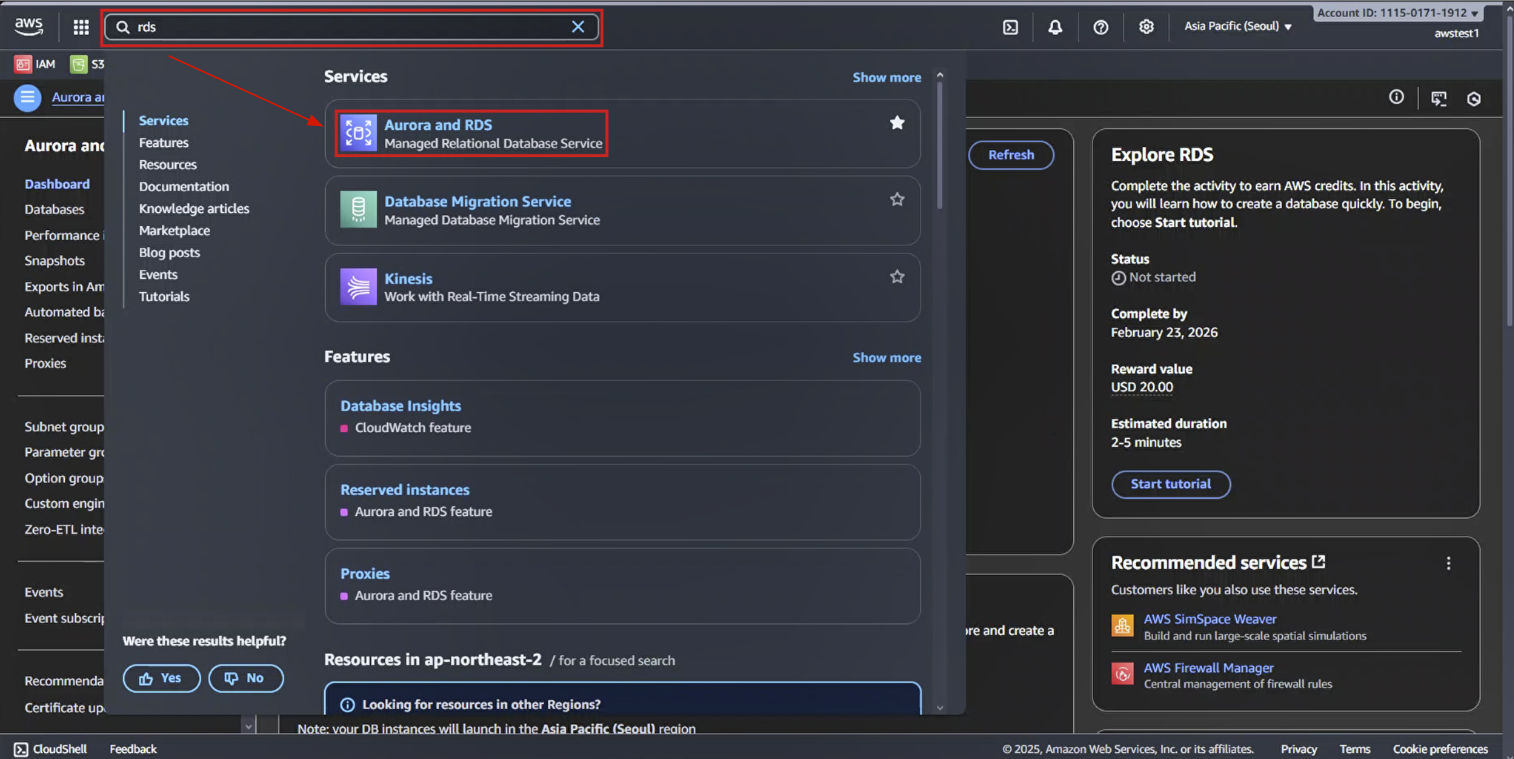Mark results unhelpful with No
Screen dimensions: 1514x759
(246, 678)
